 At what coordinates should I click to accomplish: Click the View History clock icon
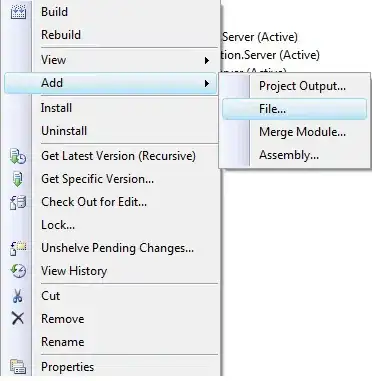(18, 271)
